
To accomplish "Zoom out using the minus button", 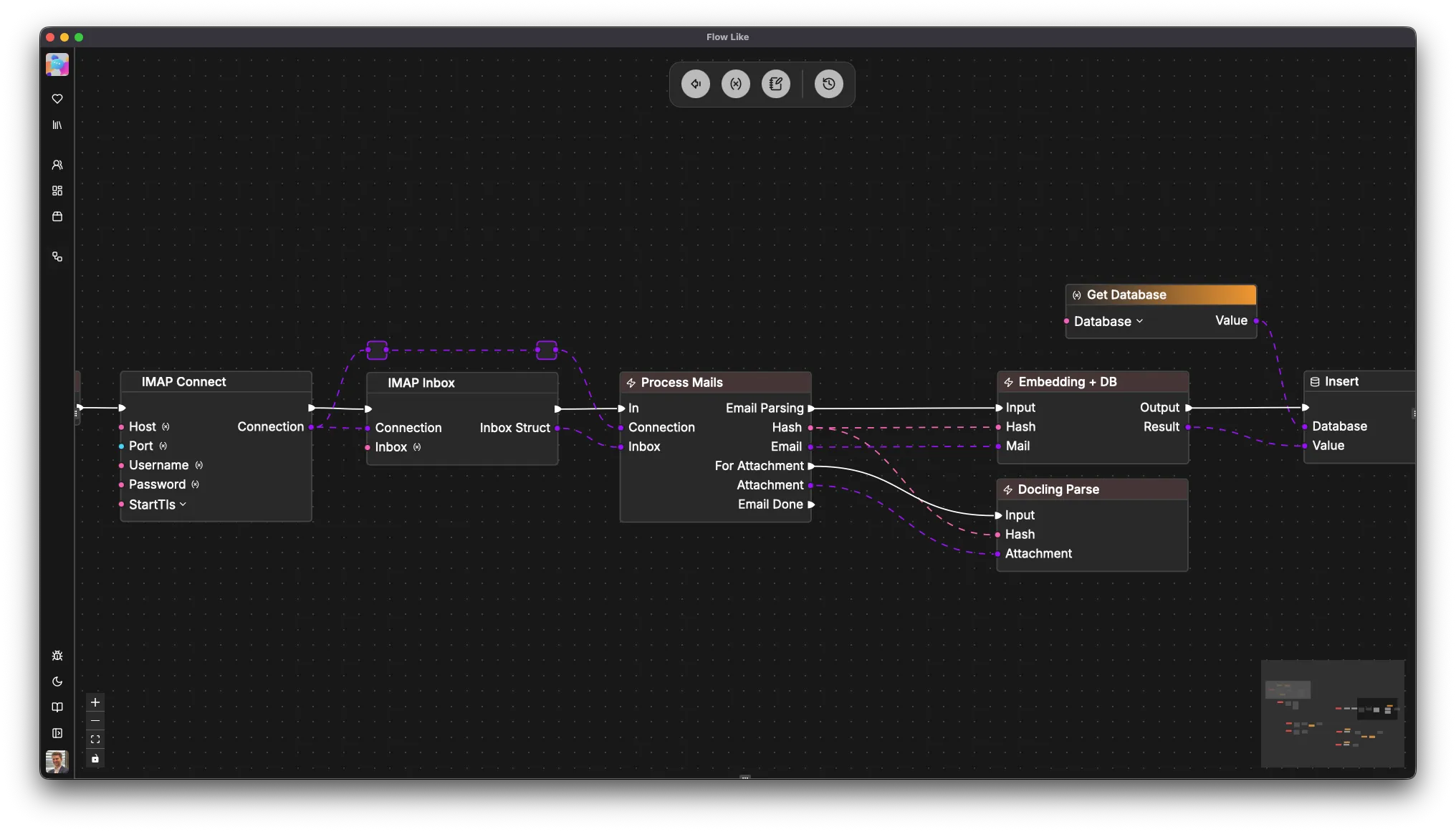I will click(95, 722).
